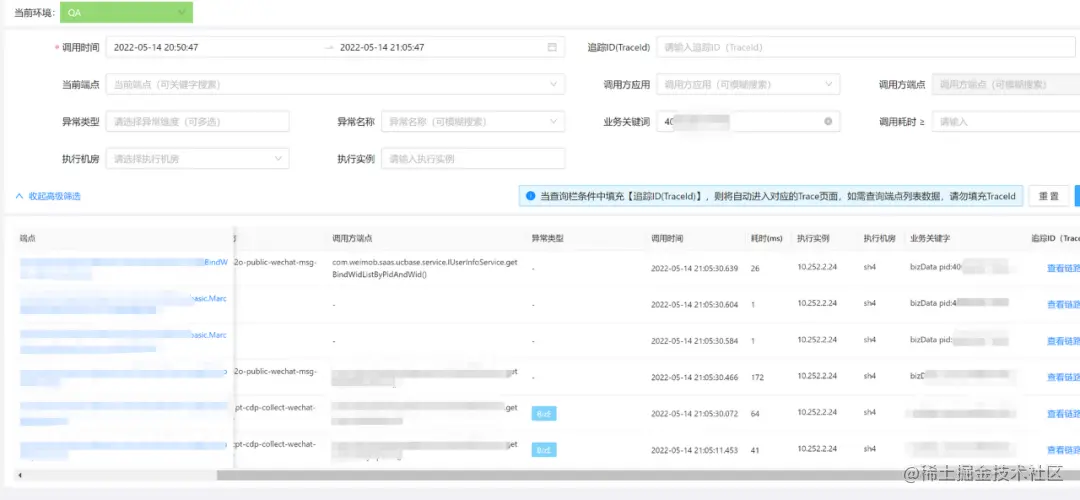Viewport: 1080px width, 500px height.
Task: Collapse advanced filters via 收起高级筛选
Action: tap(54, 196)
